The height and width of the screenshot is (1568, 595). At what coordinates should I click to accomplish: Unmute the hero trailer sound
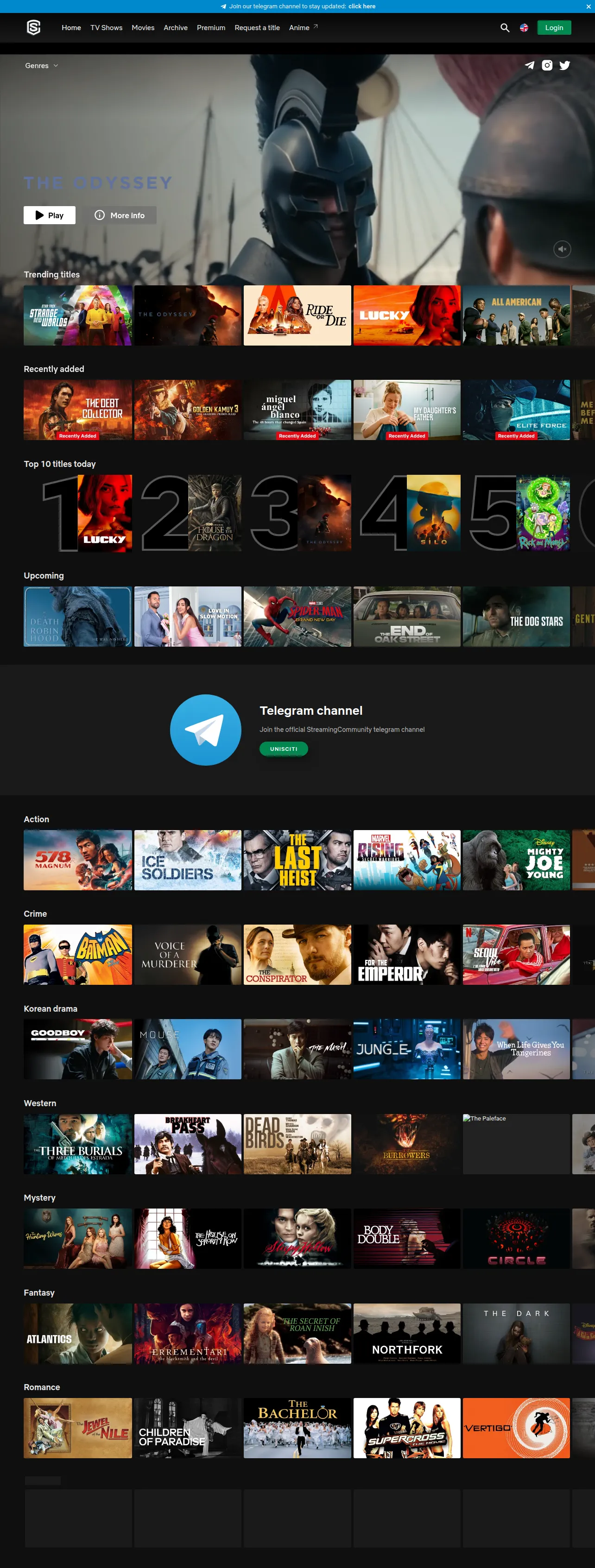pos(562,249)
